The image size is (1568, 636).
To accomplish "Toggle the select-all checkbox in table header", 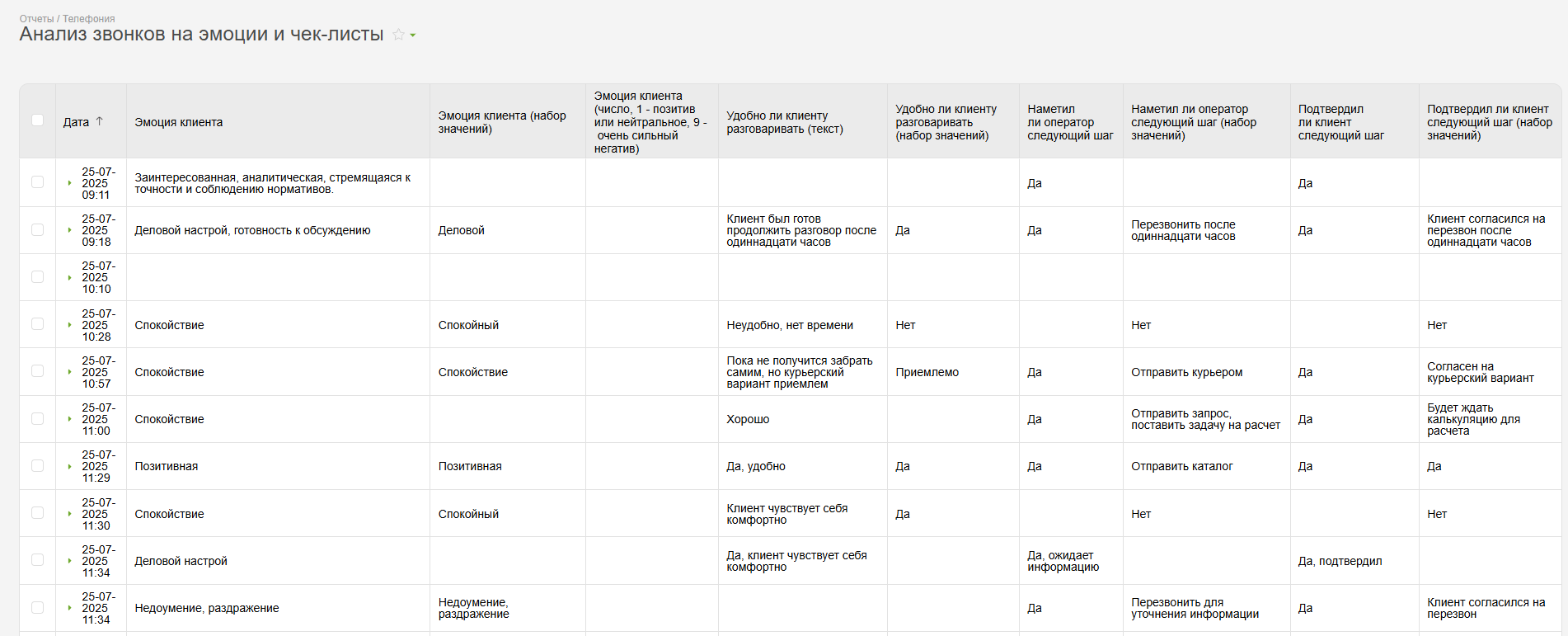I will (37, 120).
